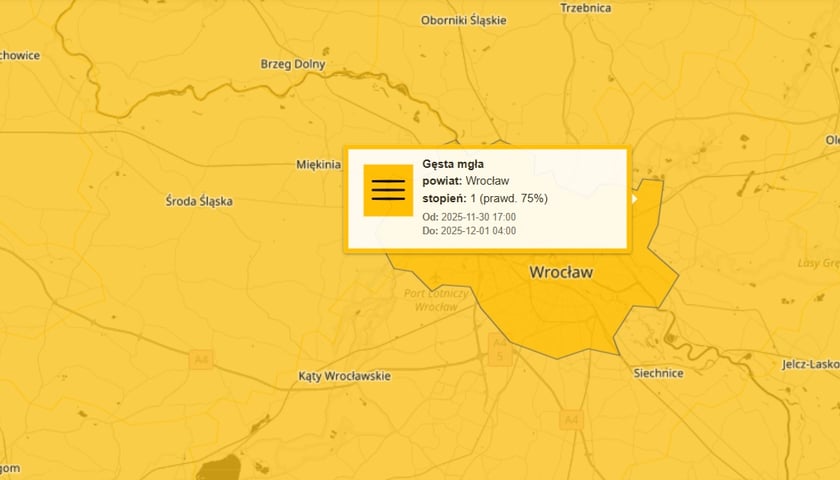Click the A4 road shield near Kąty Wrocławskie
The height and width of the screenshot is (480, 840).
(201, 359)
